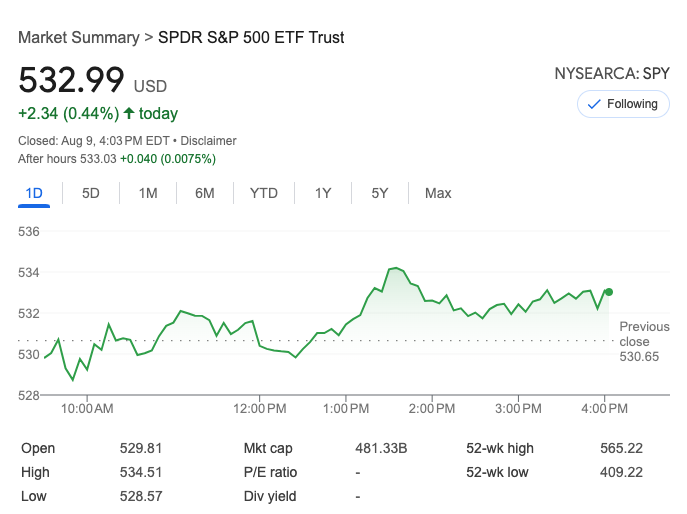
Task: Toggle the Following button checkmark
Action: [594, 104]
